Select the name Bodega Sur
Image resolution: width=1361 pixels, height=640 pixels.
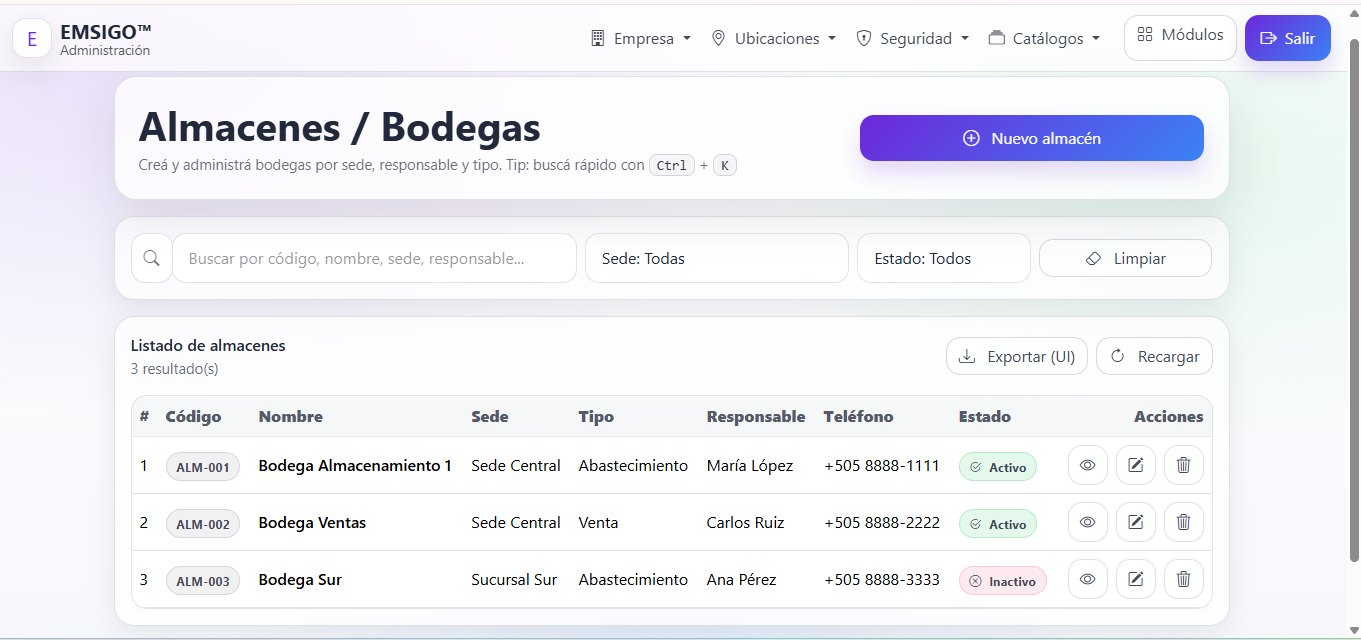300,580
